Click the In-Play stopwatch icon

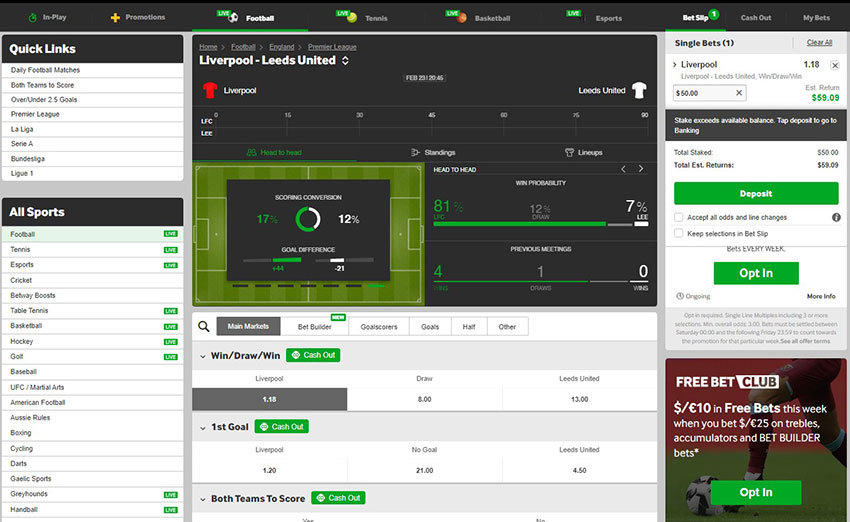[33, 18]
